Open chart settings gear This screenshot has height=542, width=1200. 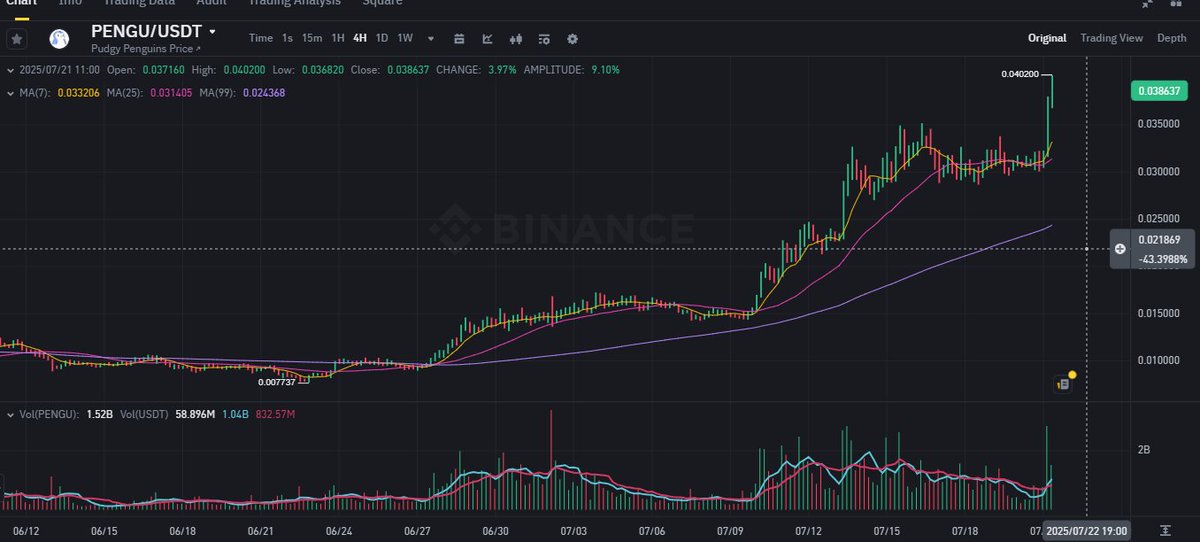pyautogui.click(x=572, y=39)
